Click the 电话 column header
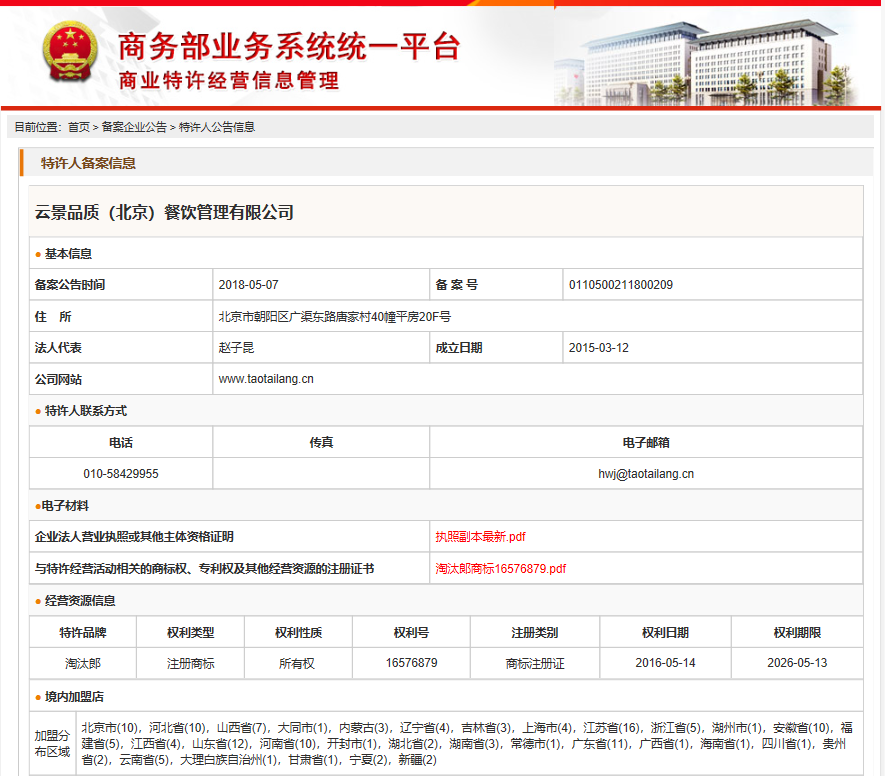885x776 pixels. click(x=121, y=442)
